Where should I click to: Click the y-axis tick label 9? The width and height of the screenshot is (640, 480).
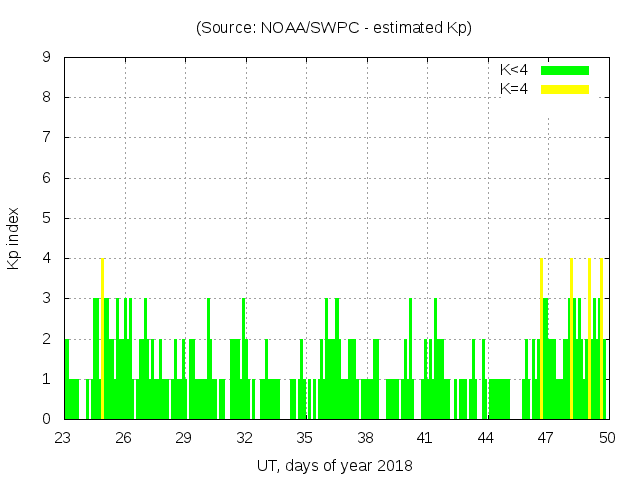pyautogui.click(x=46, y=57)
